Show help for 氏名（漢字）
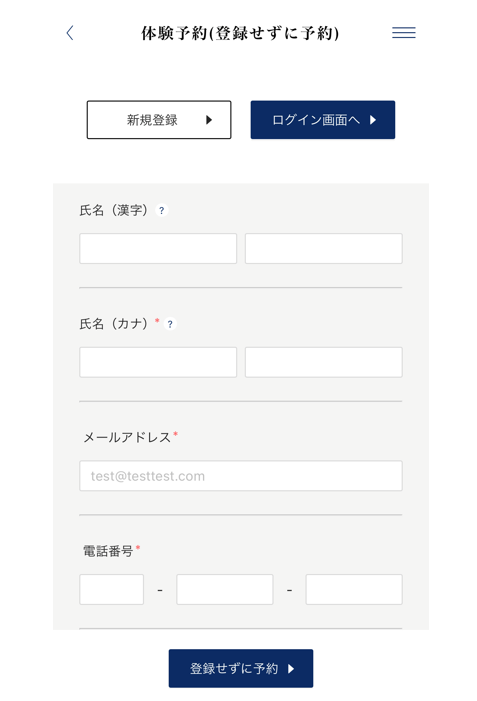 161,210
